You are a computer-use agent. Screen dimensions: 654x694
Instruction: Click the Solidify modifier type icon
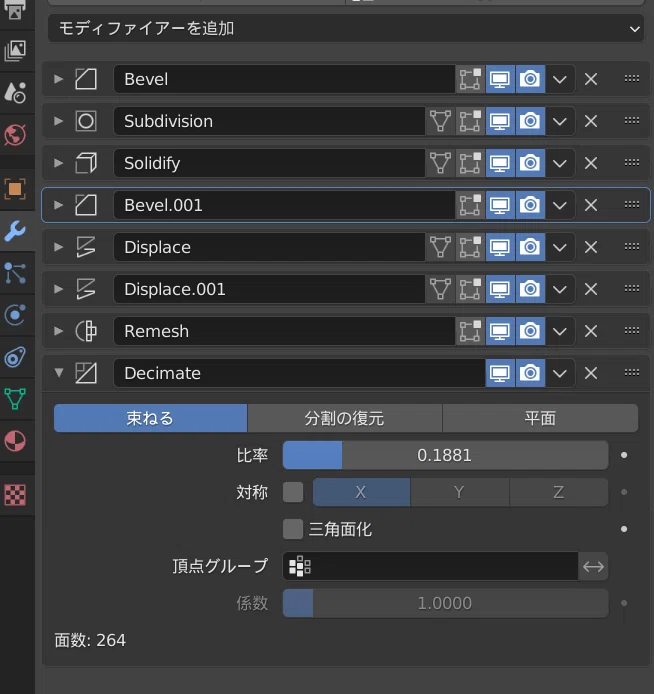[x=86, y=163]
